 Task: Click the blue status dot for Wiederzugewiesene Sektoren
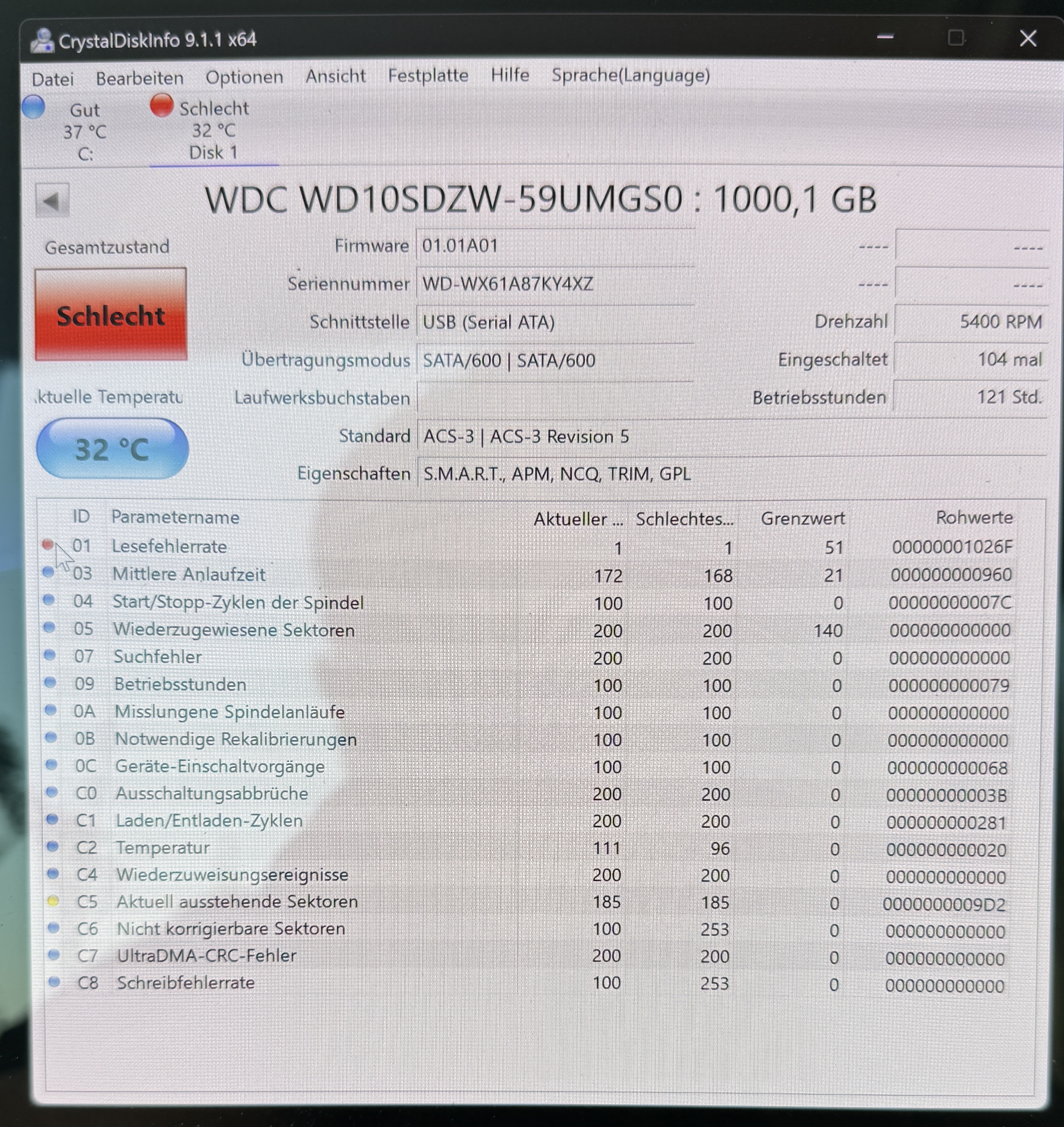(49, 627)
